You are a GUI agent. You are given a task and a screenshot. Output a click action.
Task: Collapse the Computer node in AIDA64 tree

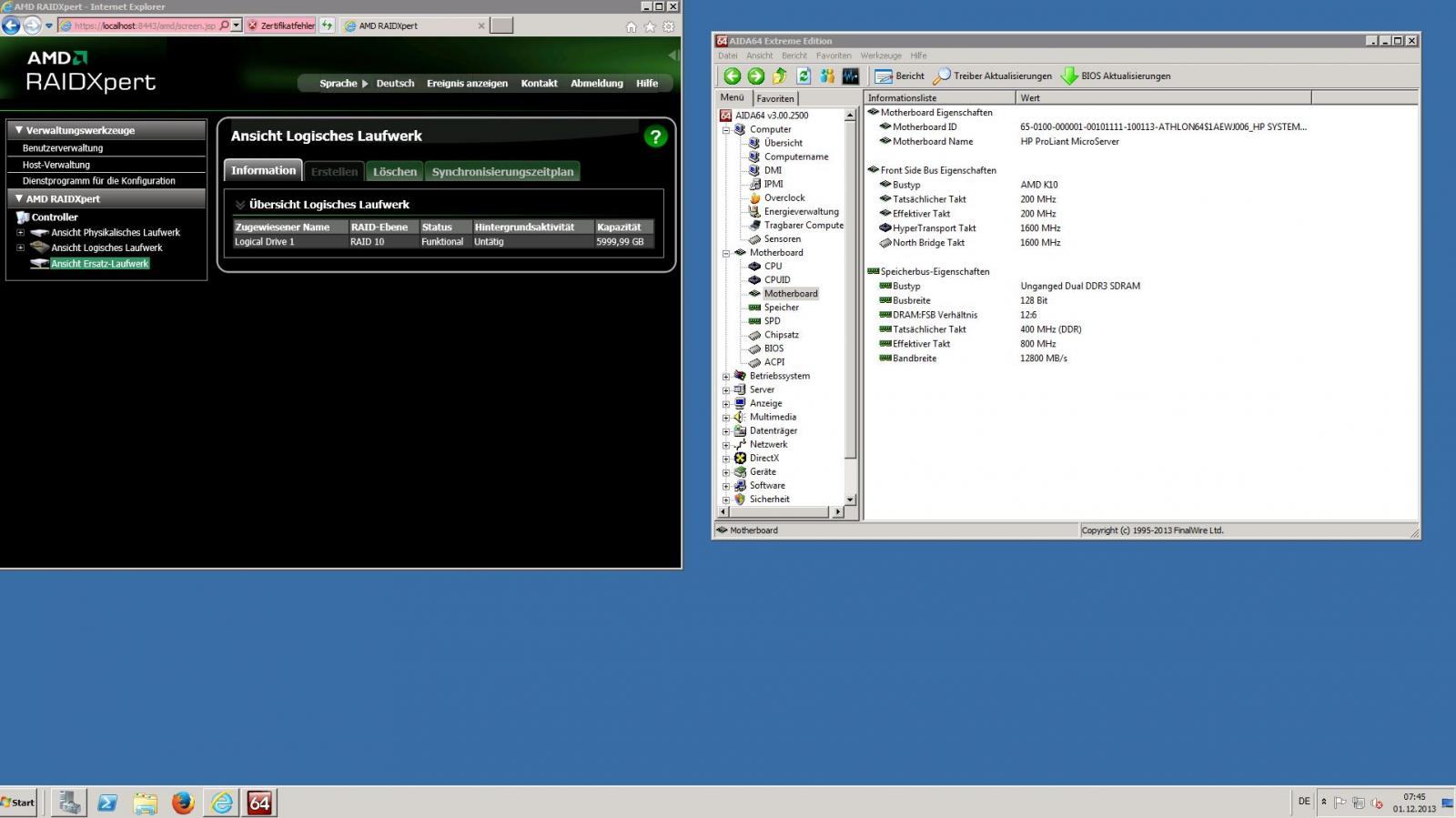click(x=726, y=129)
